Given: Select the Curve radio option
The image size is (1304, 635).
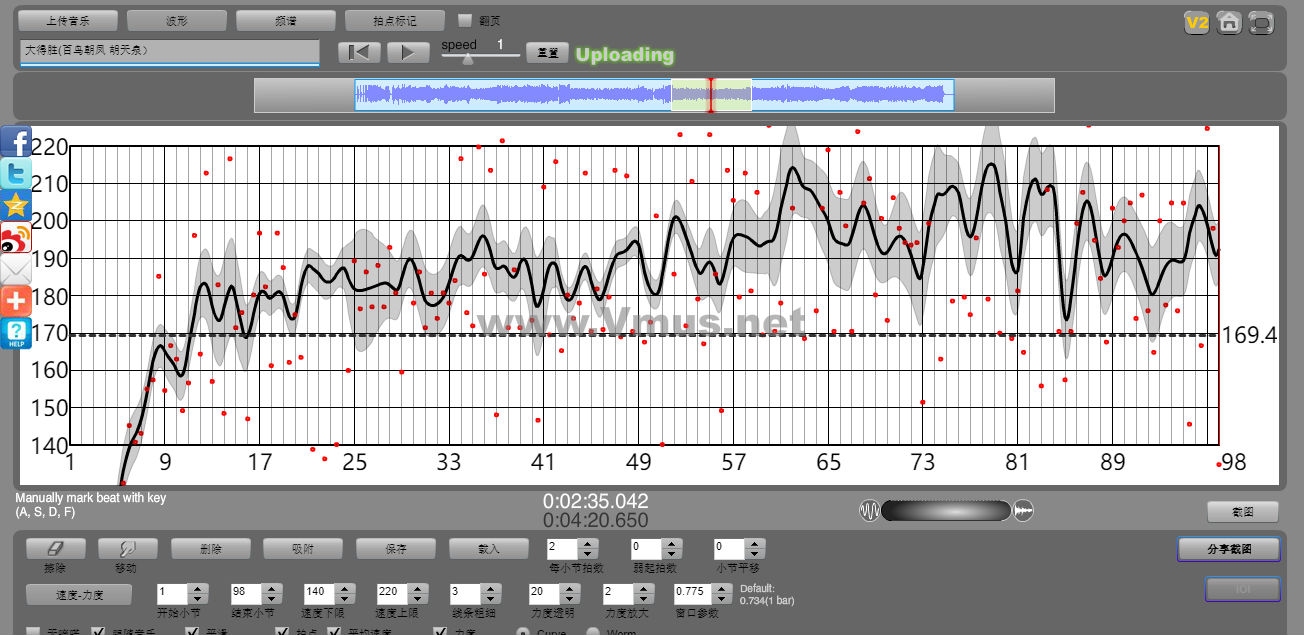Looking at the screenshot, I should point(522,632).
